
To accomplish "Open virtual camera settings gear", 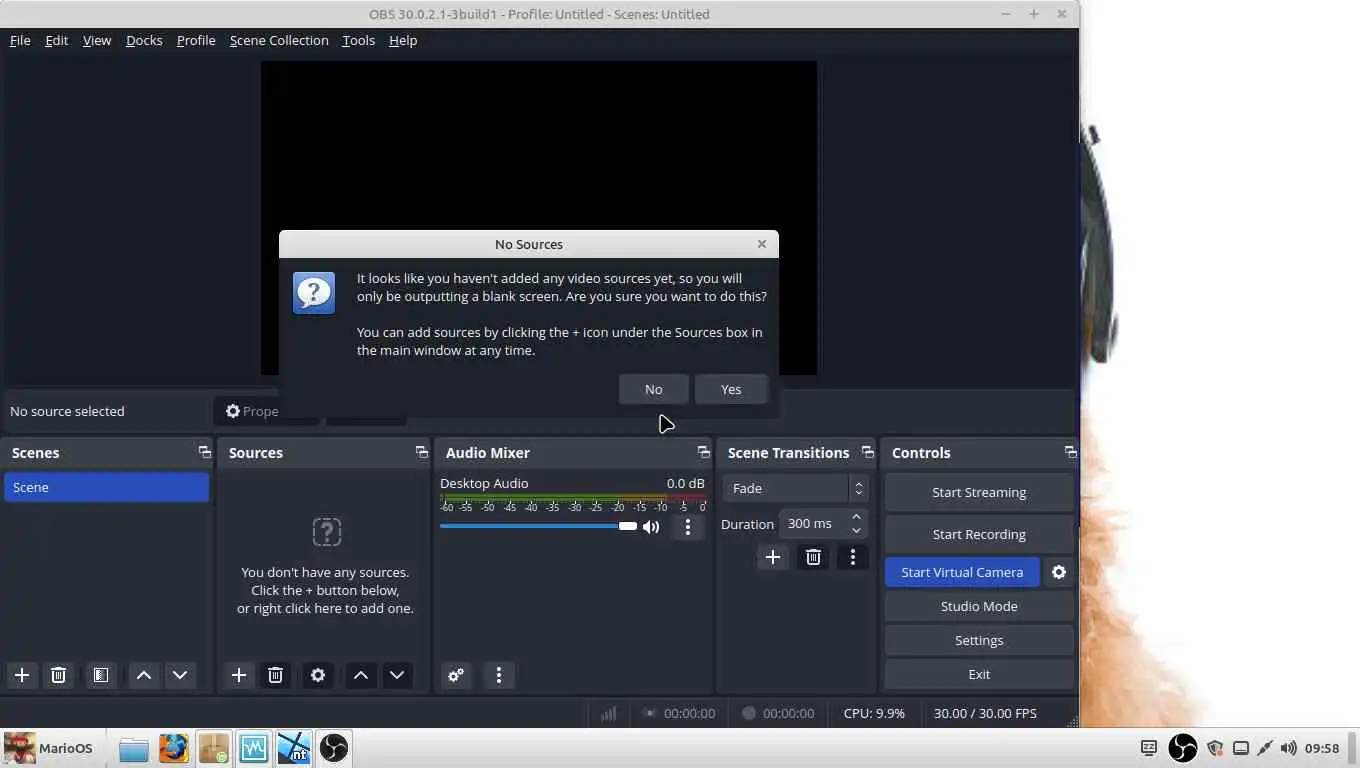I will [x=1059, y=572].
